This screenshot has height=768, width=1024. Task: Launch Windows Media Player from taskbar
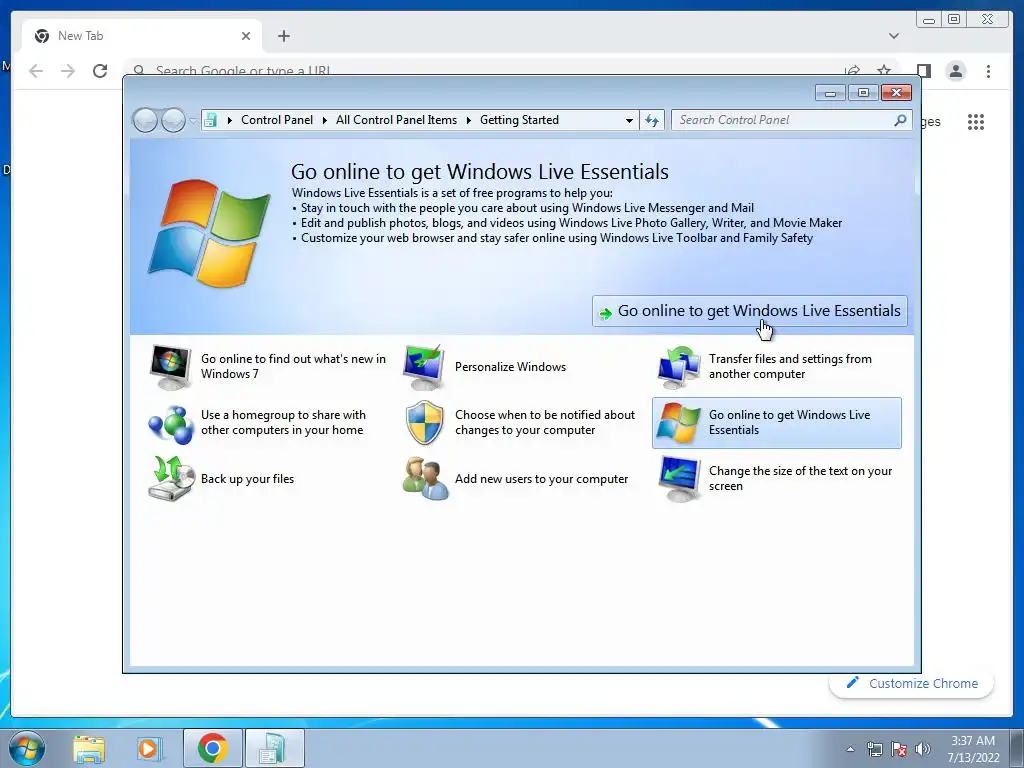point(149,748)
